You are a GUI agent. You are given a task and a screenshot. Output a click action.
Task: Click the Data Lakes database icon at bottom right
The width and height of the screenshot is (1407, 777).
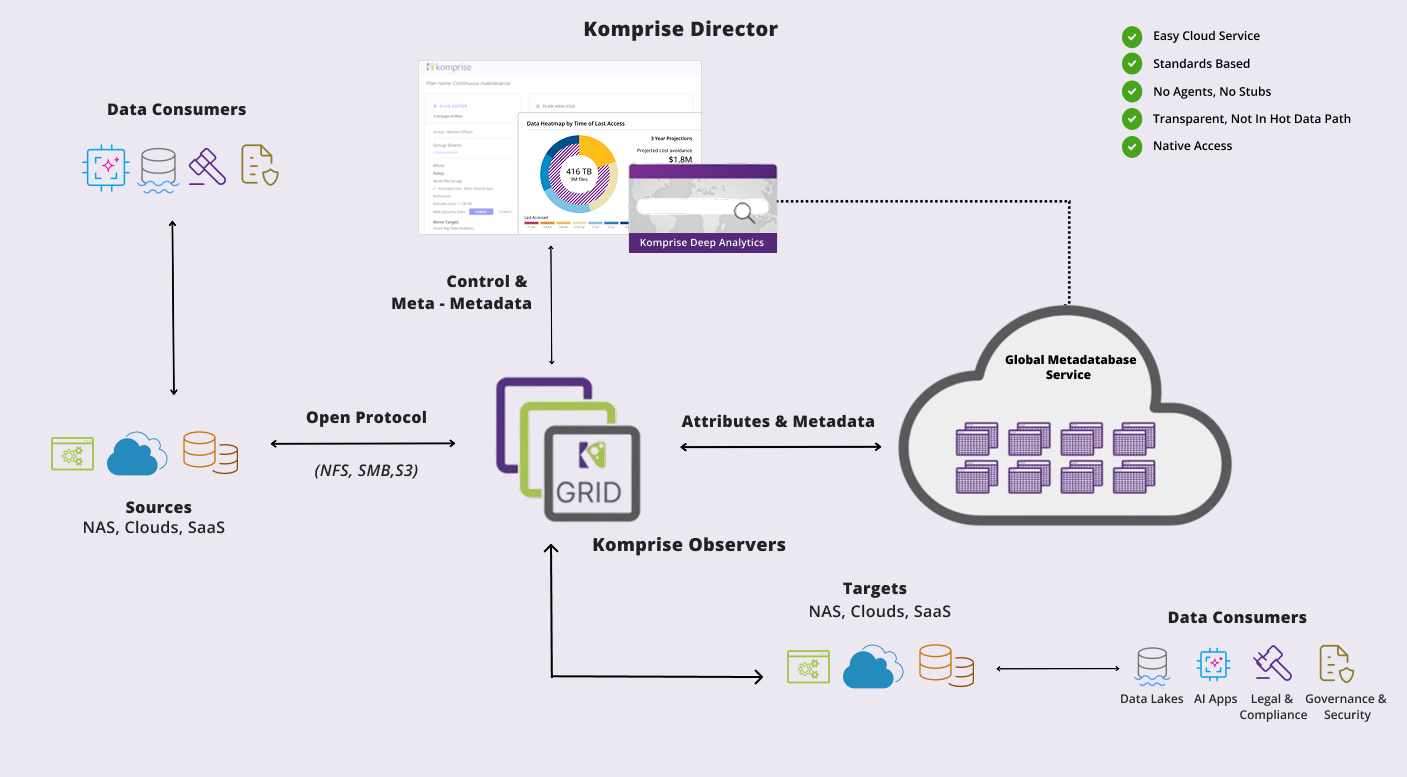(1151, 662)
